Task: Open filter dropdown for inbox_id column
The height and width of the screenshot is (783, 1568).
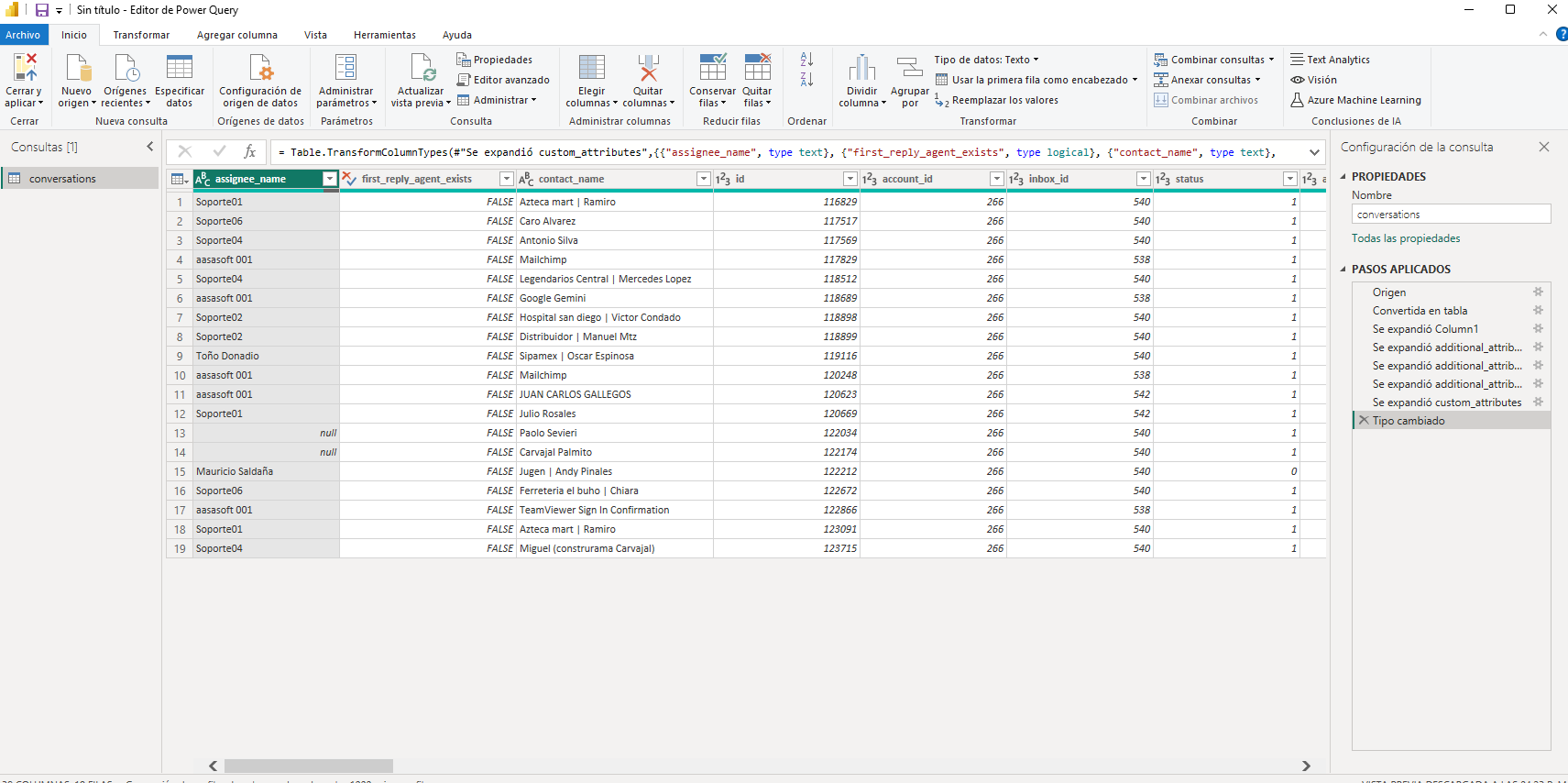Action: click(1144, 179)
